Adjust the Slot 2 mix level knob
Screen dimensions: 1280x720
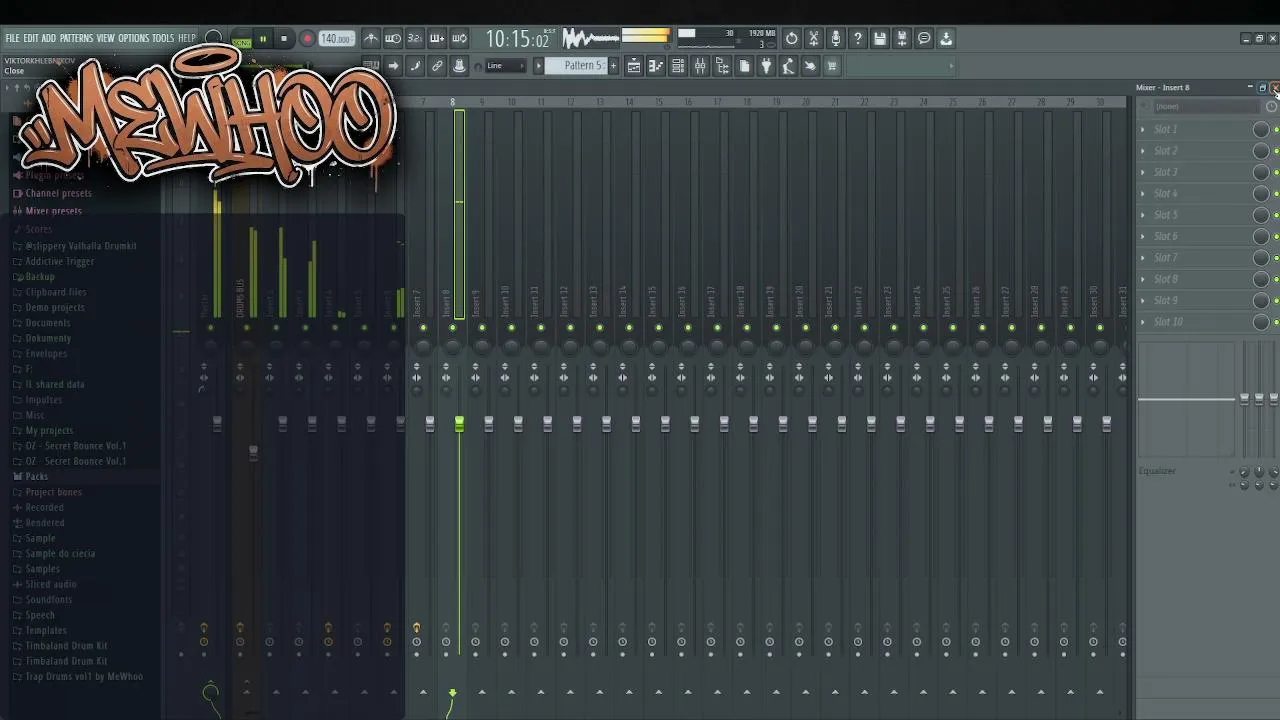coord(1261,151)
